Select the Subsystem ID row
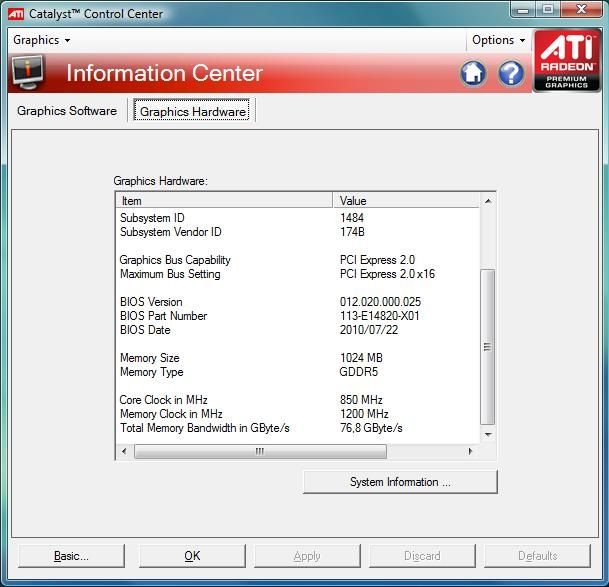This screenshot has width=609, height=587. [298, 218]
